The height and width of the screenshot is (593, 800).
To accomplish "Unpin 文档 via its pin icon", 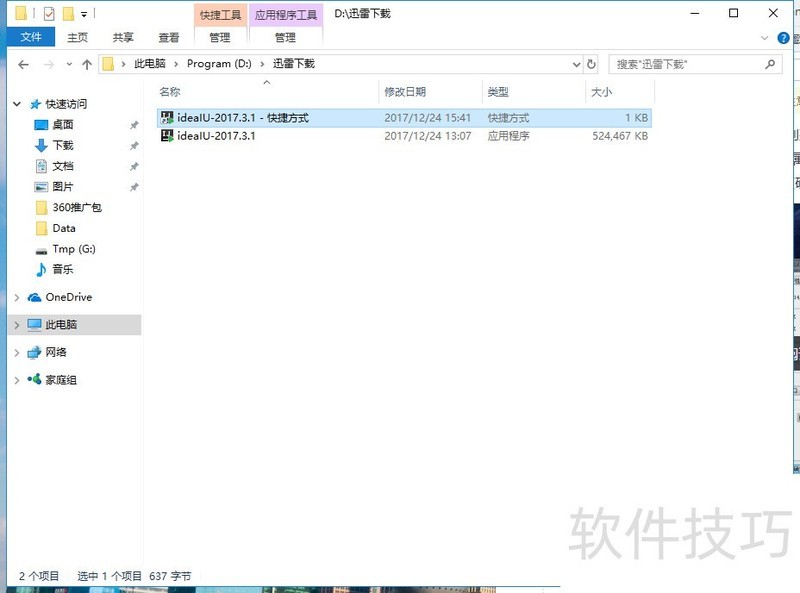I will 134,166.
